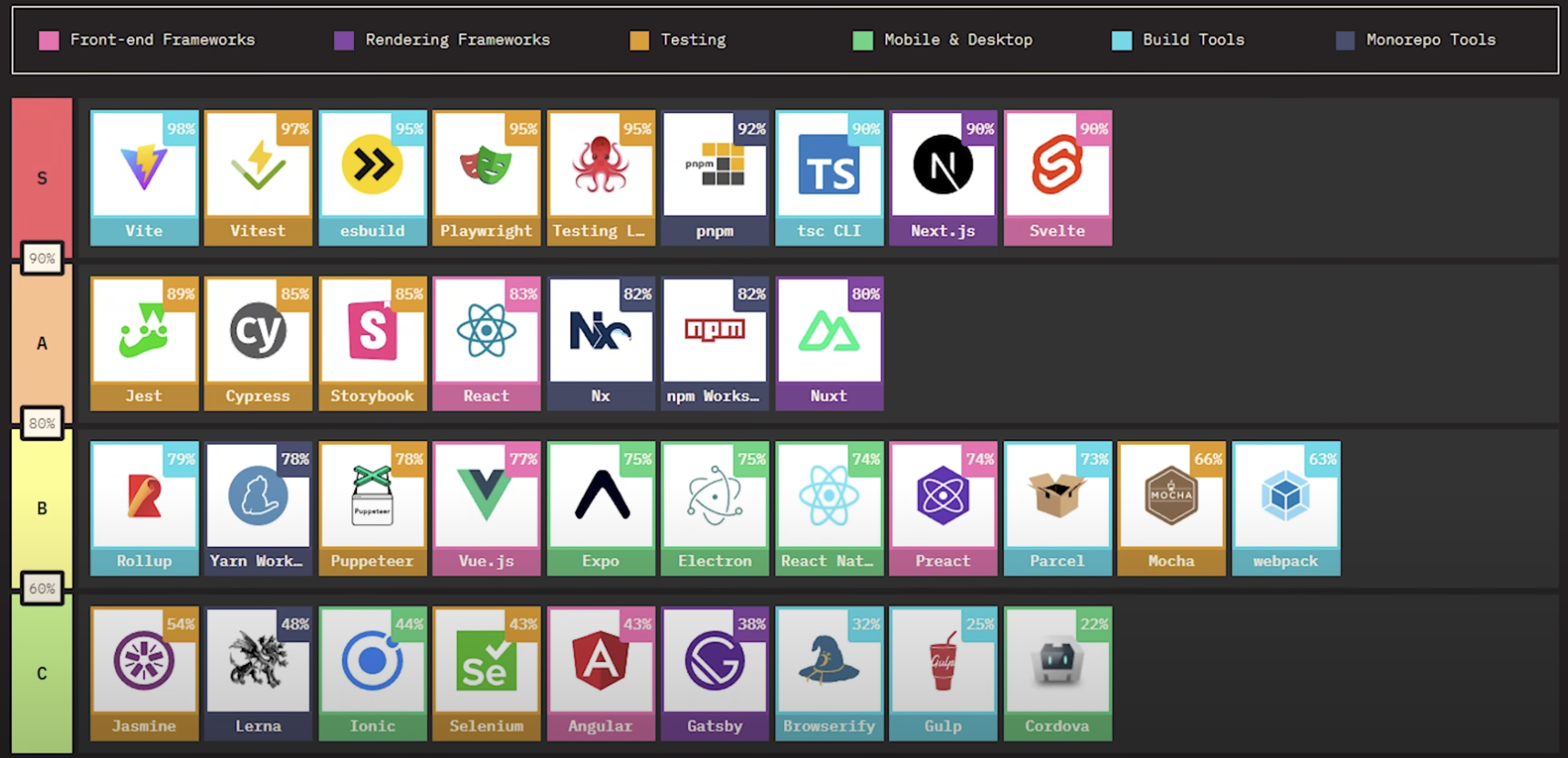This screenshot has width=1568, height=758.
Task: Open the Playwright masks icon
Action: tap(486, 165)
